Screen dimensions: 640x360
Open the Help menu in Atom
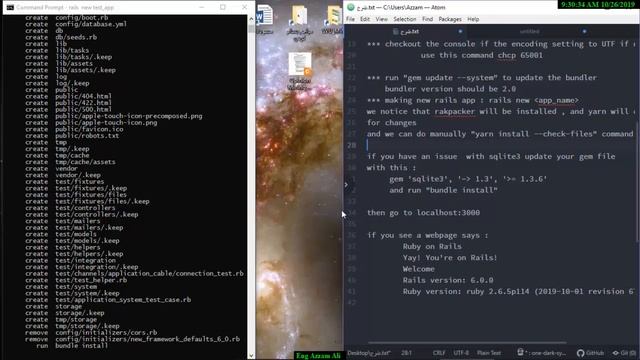point(473,19)
